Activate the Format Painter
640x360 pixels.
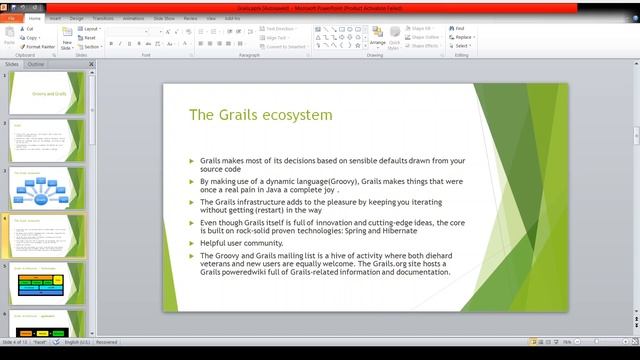point(37,47)
